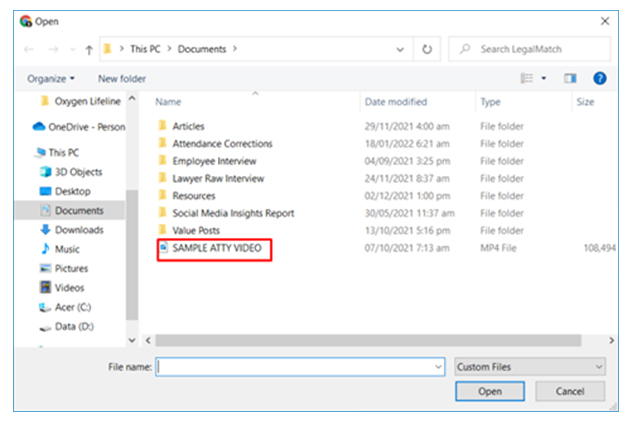Click 'Documents' in address path
Image resolution: width=632 pixels, height=422 pixels.
tap(202, 49)
